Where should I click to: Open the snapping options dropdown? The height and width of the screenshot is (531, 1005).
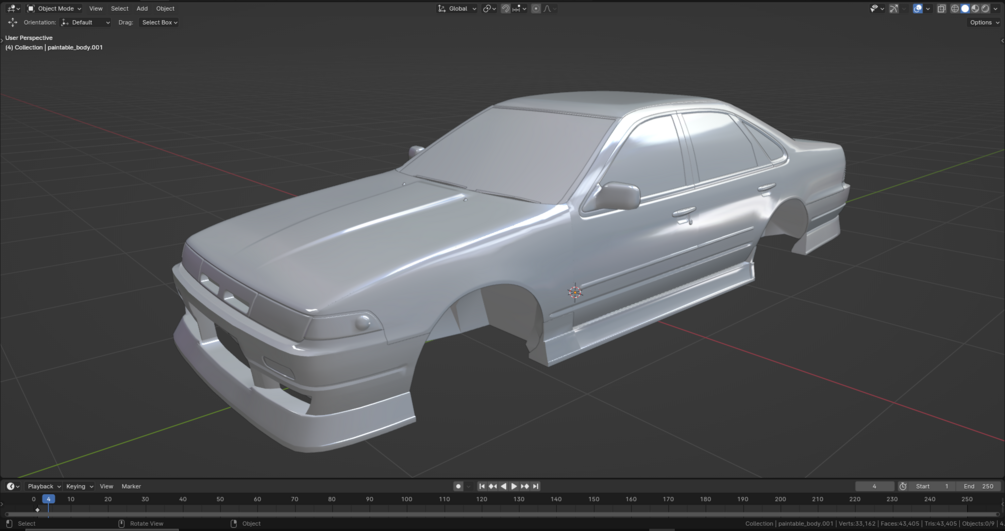[519, 8]
